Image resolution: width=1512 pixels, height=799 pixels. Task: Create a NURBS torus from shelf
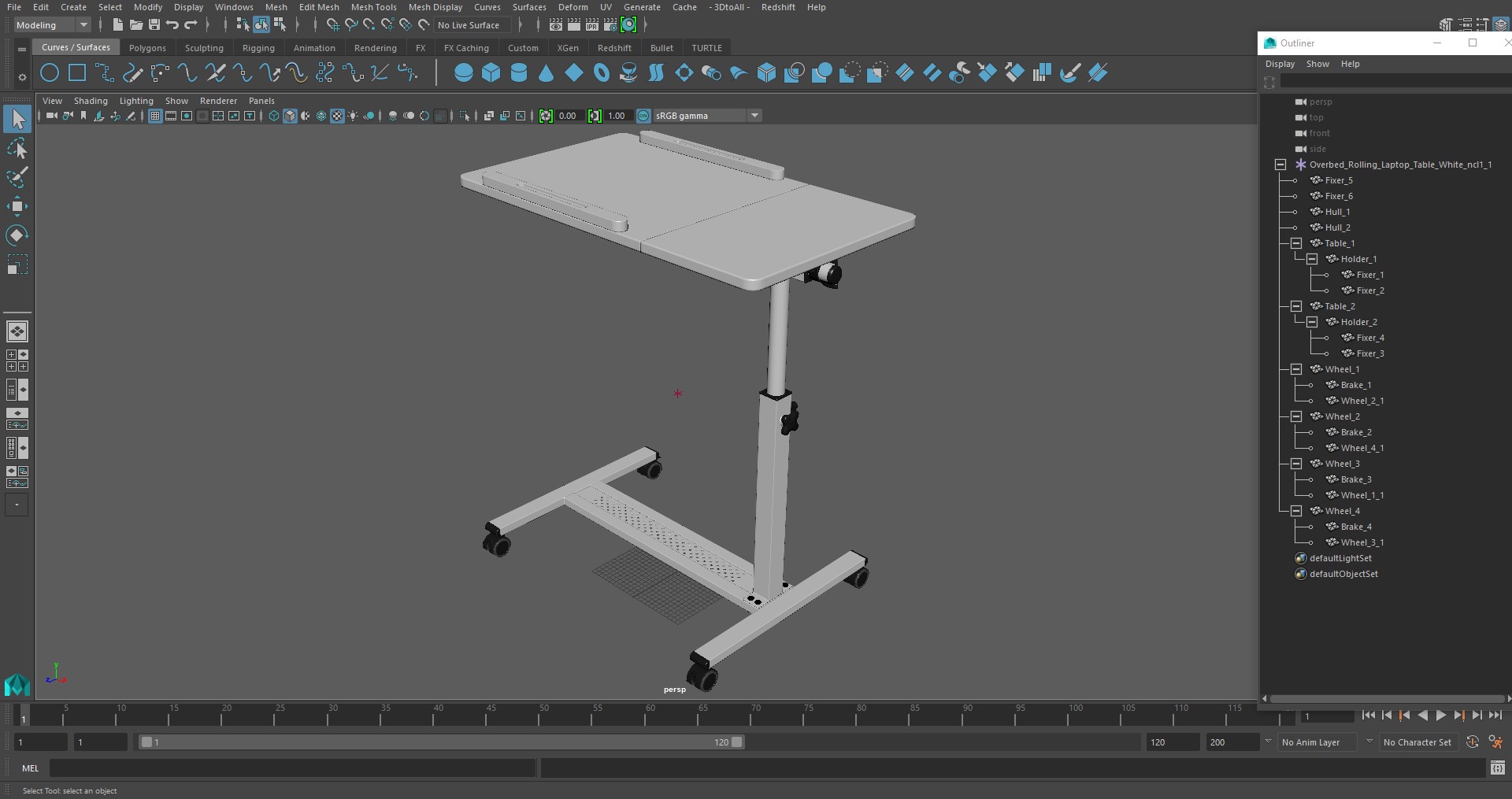(602, 73)
